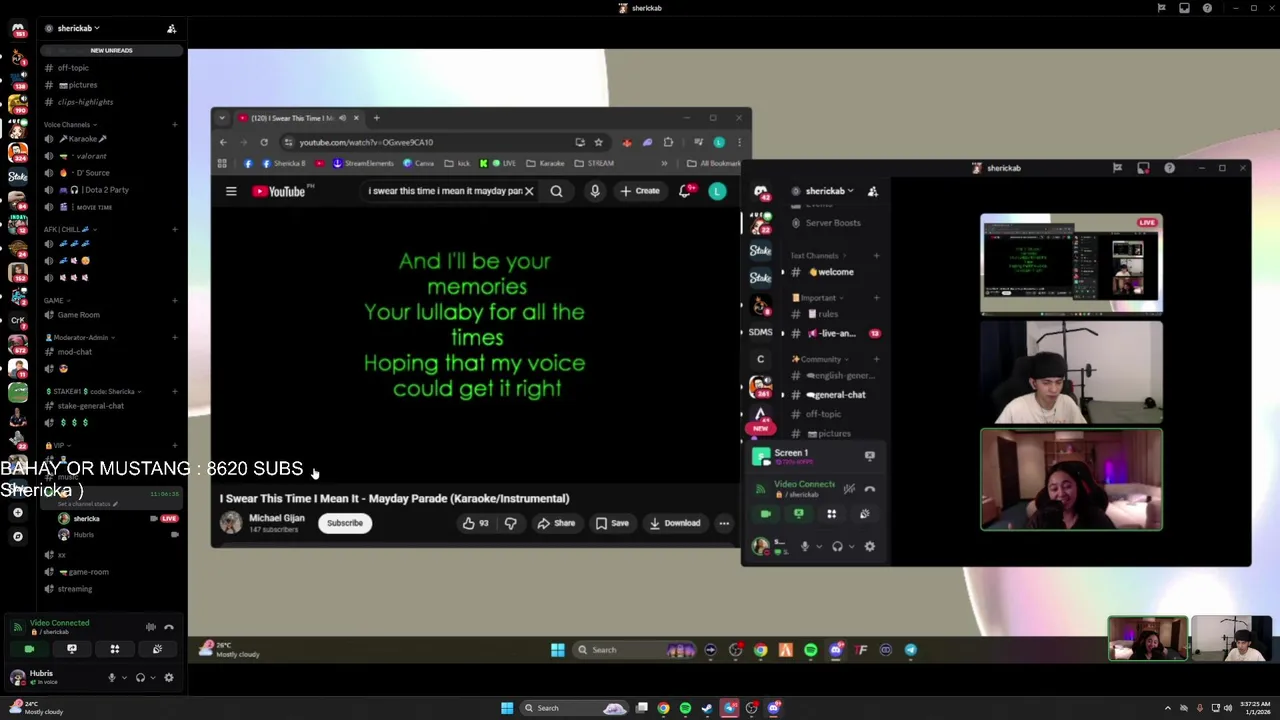Viewport: 1280px width, 720px height.
Task: Clear the YouTube search box text
Action: (x=529, y=191)
